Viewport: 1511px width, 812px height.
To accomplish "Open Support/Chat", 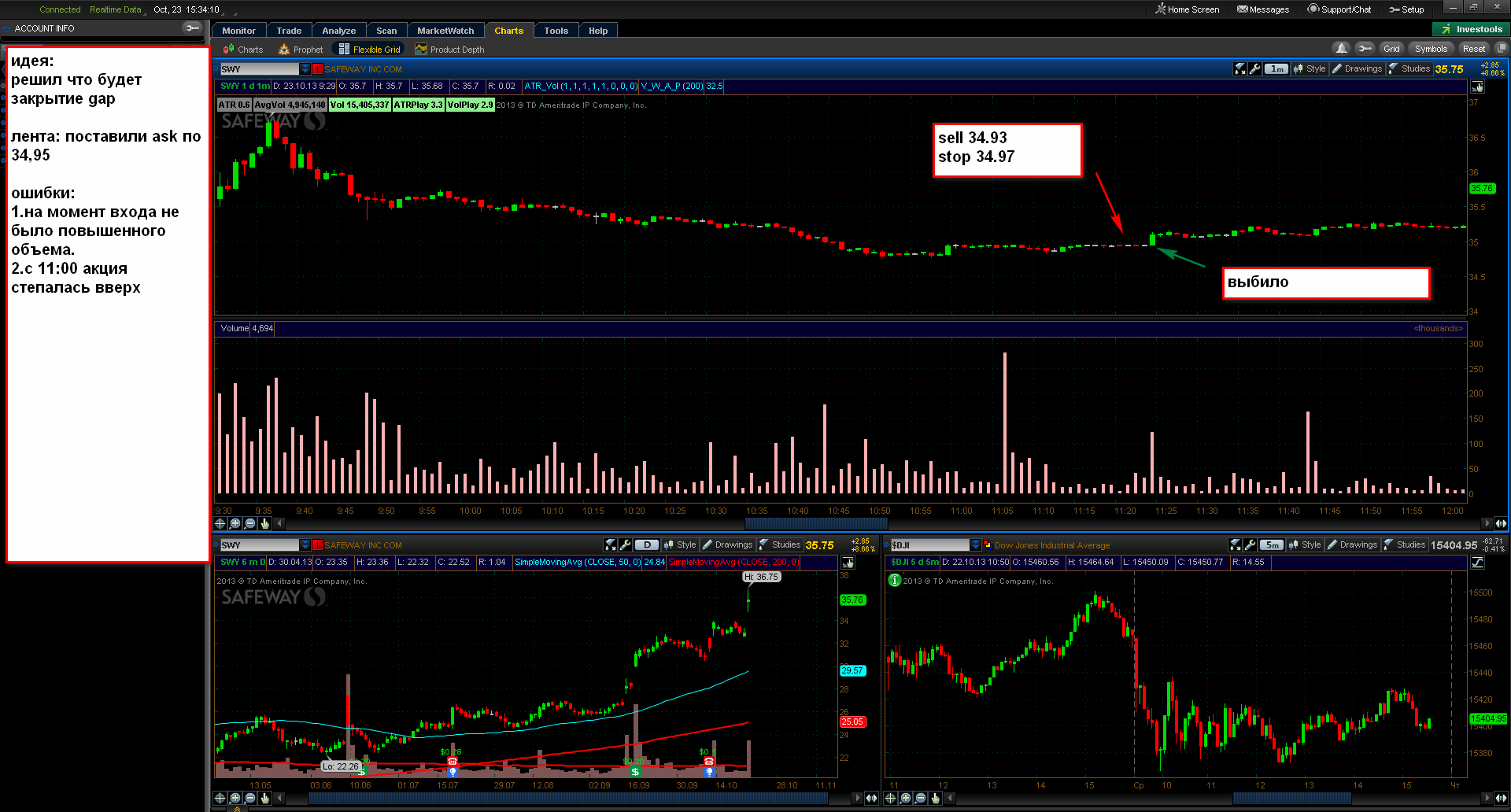I will click(1339, 9).
